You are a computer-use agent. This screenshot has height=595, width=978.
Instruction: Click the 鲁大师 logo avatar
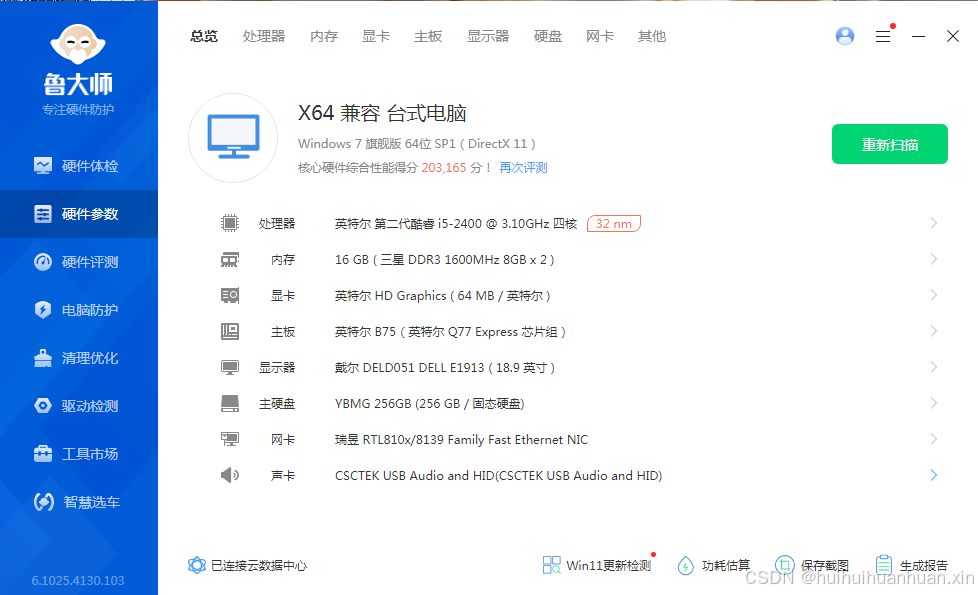[x=78, y=44]
